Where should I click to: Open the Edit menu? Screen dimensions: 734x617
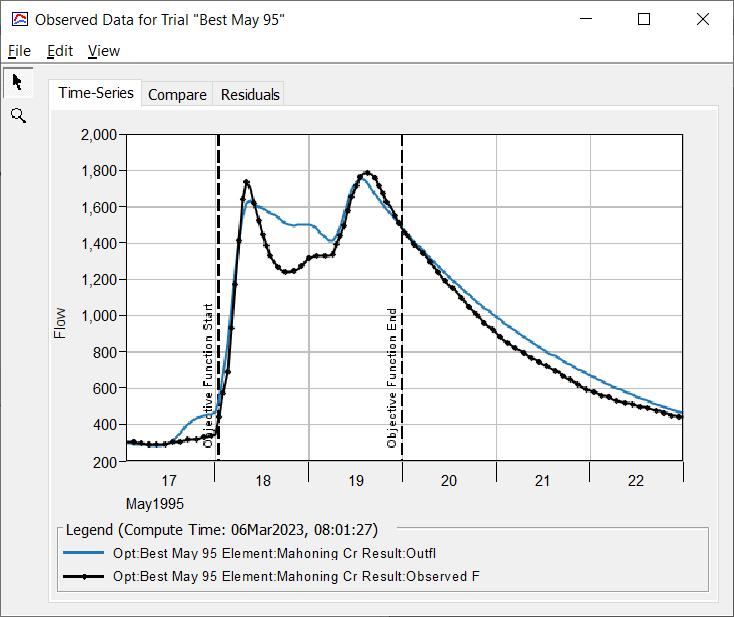[x=59, y=51]
